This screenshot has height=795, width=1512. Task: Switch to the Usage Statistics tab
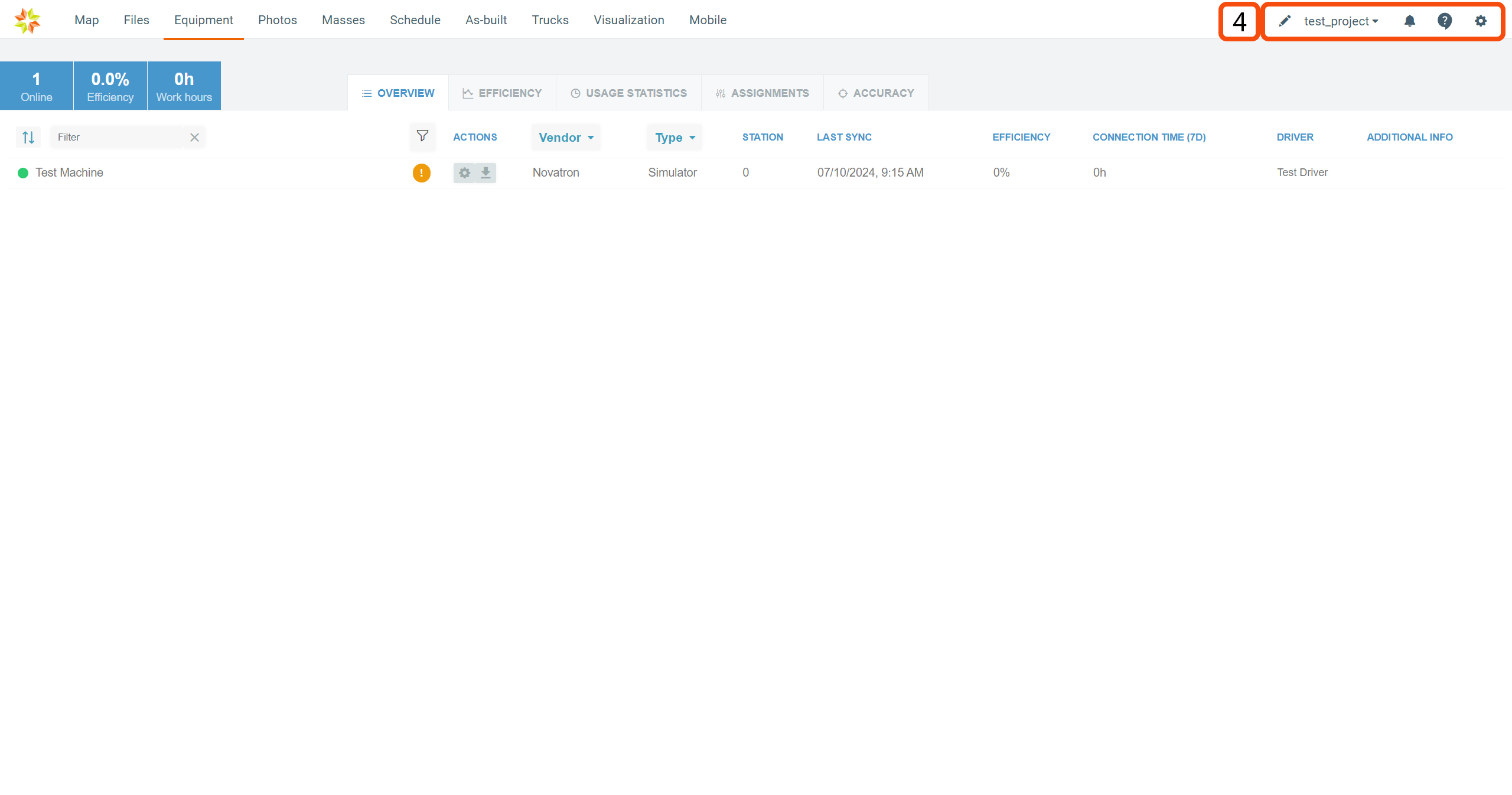628,93
